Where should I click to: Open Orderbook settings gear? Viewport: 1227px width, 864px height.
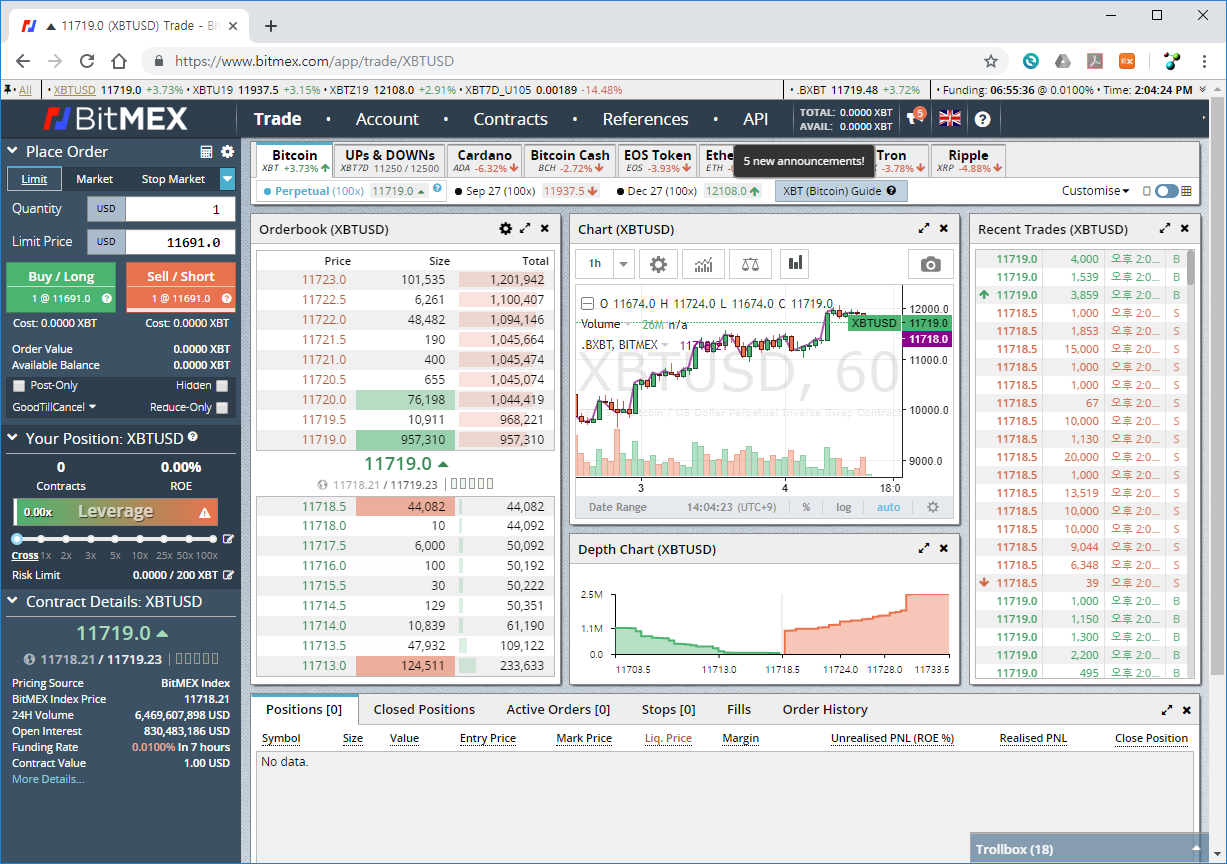[x=505, y=229]
